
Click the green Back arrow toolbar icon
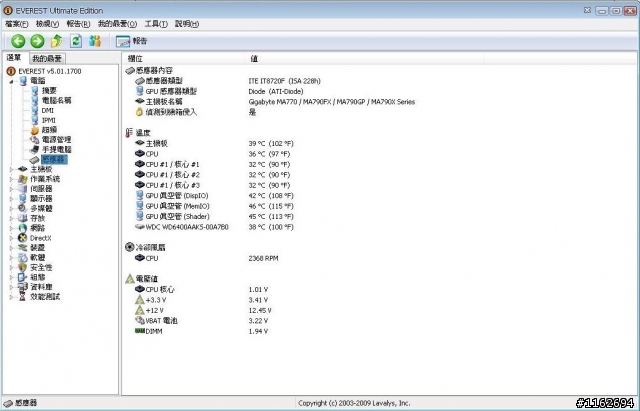coord(18,41)
